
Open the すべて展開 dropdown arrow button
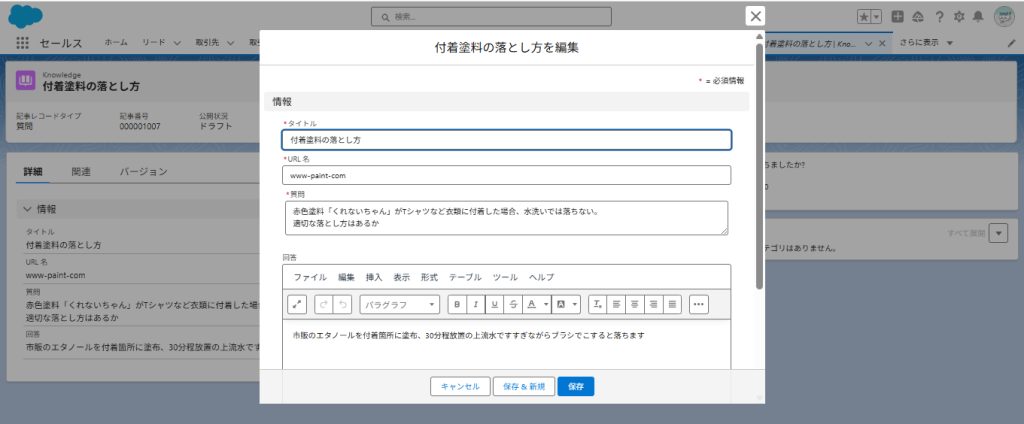(998, 233)
